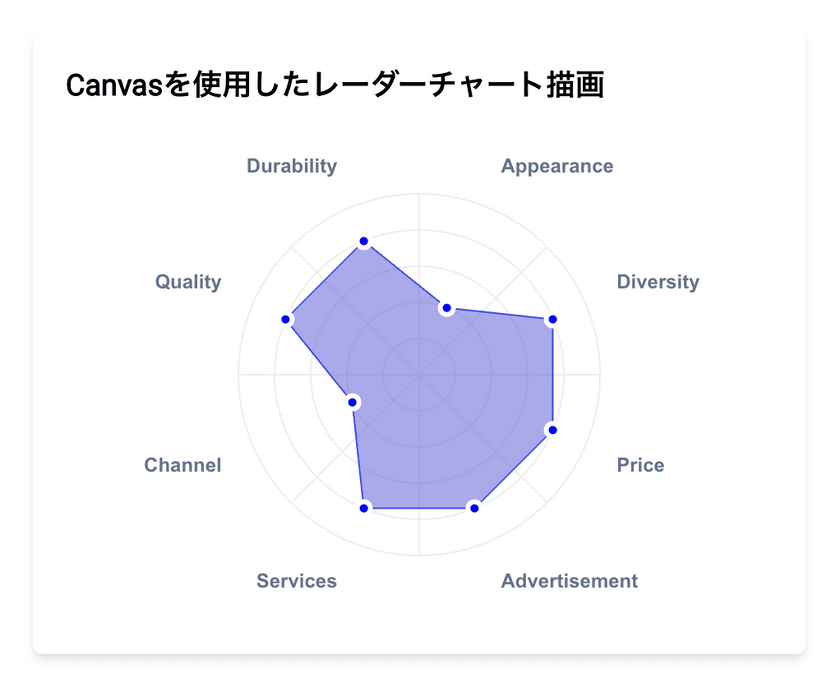The height and width of the screenshot is (682, 840).
Task: Select the Diversity data point marker
Action: tap(551, 320)
